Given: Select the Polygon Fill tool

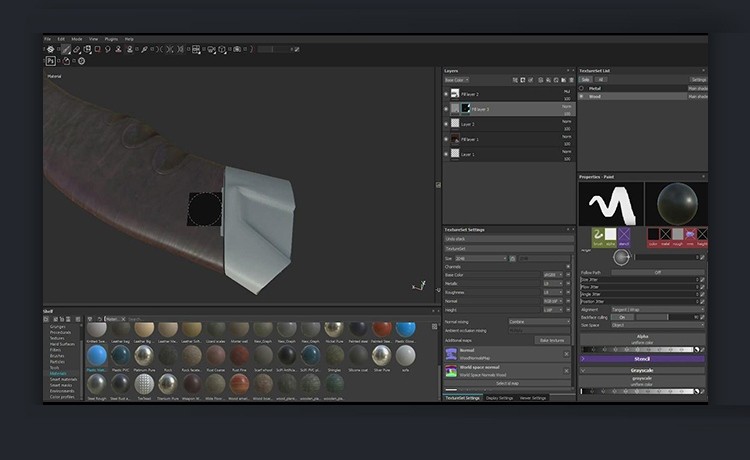Looking at the screenshot, I should coord(98,49).
